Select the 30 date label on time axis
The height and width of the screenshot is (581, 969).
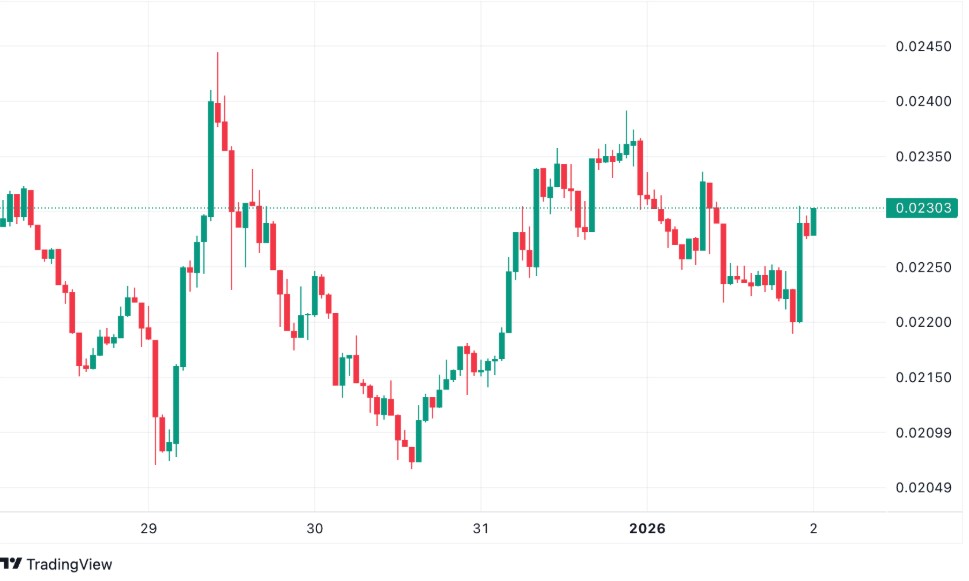(314, 528)
